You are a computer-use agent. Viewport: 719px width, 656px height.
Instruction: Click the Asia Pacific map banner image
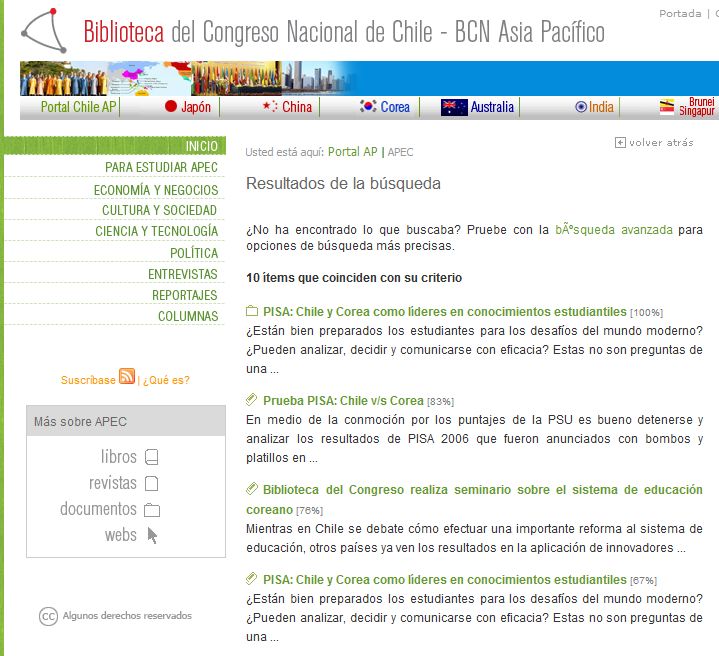pos(149,78)
